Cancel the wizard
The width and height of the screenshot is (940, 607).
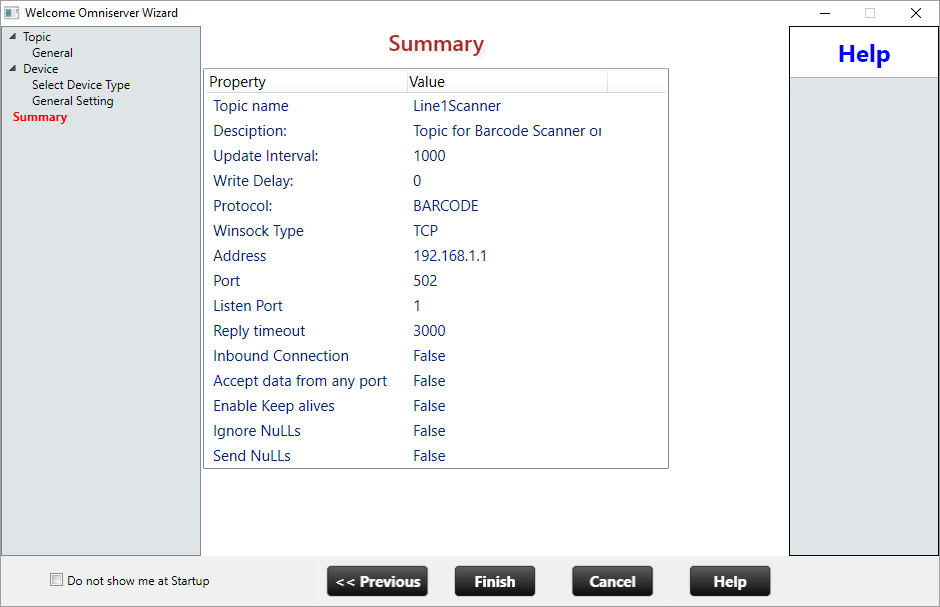point(612,581)
